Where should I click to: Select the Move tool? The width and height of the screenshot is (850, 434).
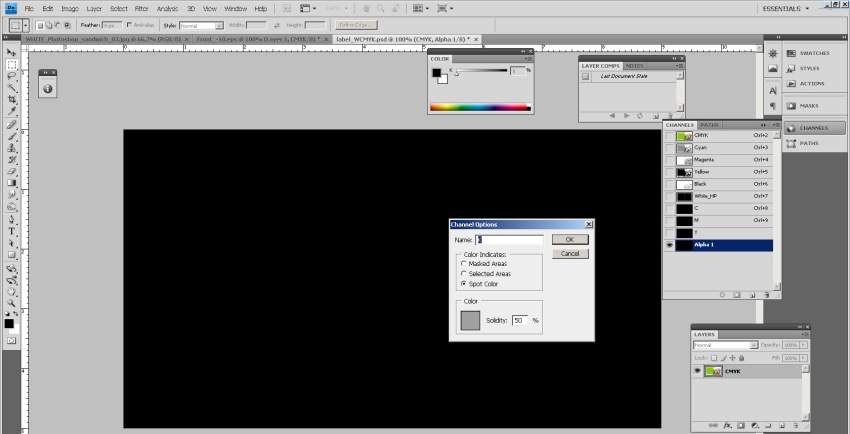pos(11,53)
